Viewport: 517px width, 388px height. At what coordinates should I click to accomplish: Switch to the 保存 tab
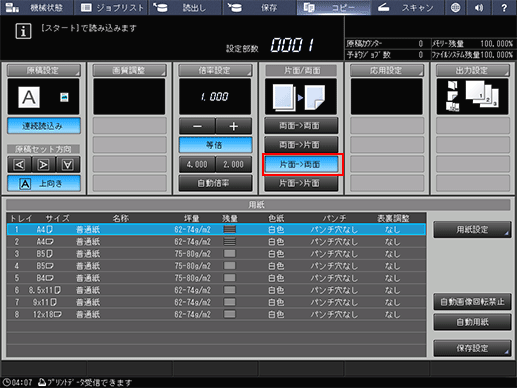(260, 8)
